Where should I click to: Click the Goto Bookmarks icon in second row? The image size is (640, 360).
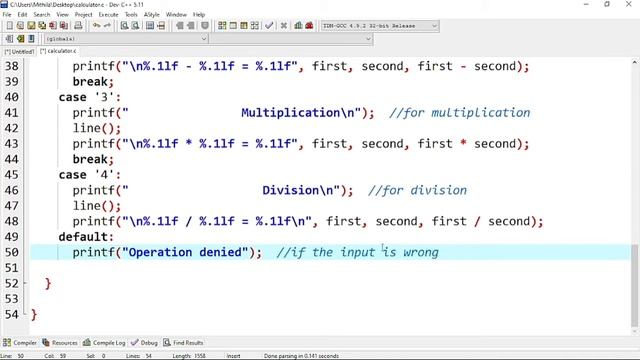tap(31, 39)
